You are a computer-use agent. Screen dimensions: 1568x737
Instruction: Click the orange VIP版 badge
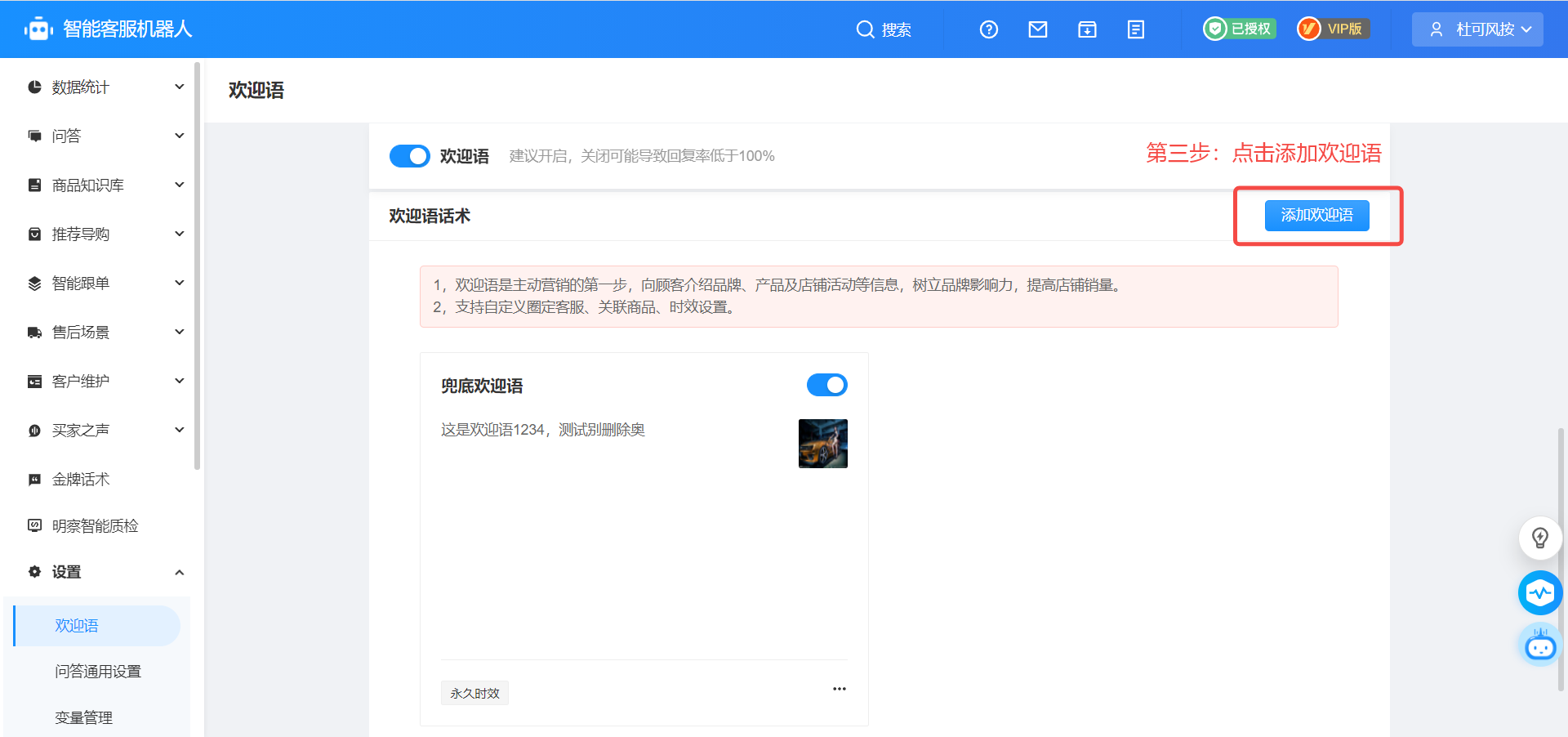pyautogui.click(x=1334, y=29)
